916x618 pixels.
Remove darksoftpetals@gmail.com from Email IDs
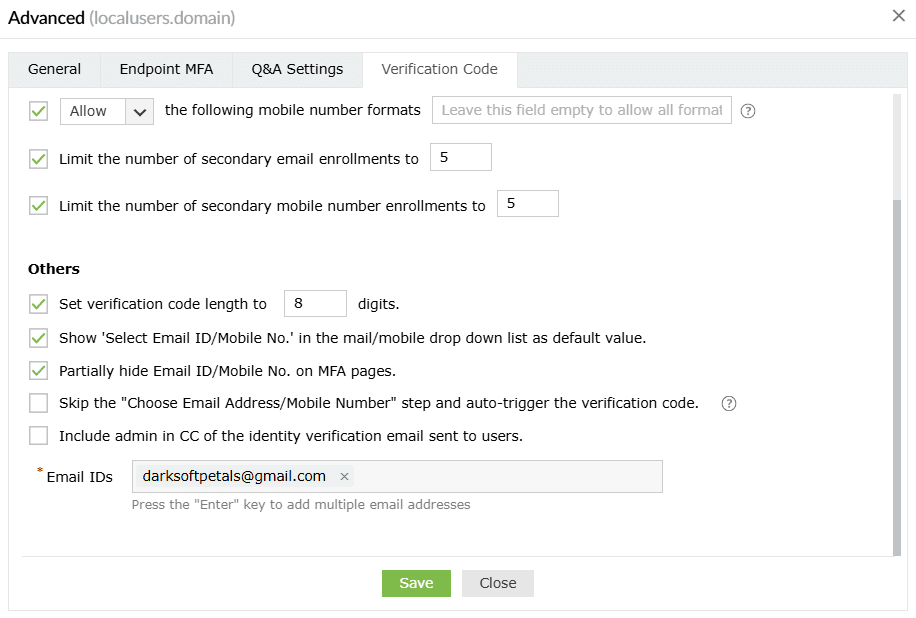(x=343, y=477)
